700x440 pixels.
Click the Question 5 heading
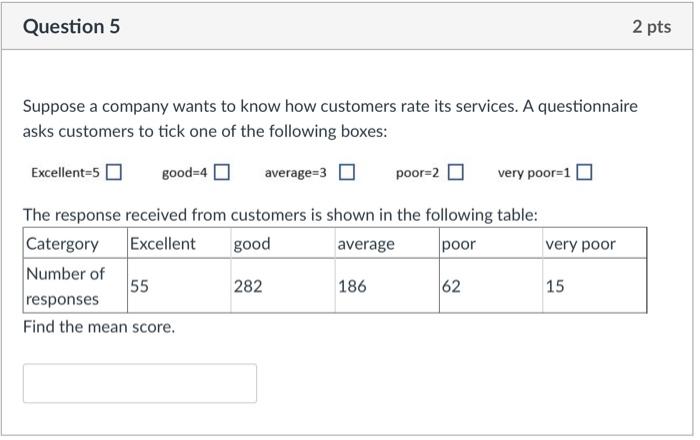coord(71,27)
